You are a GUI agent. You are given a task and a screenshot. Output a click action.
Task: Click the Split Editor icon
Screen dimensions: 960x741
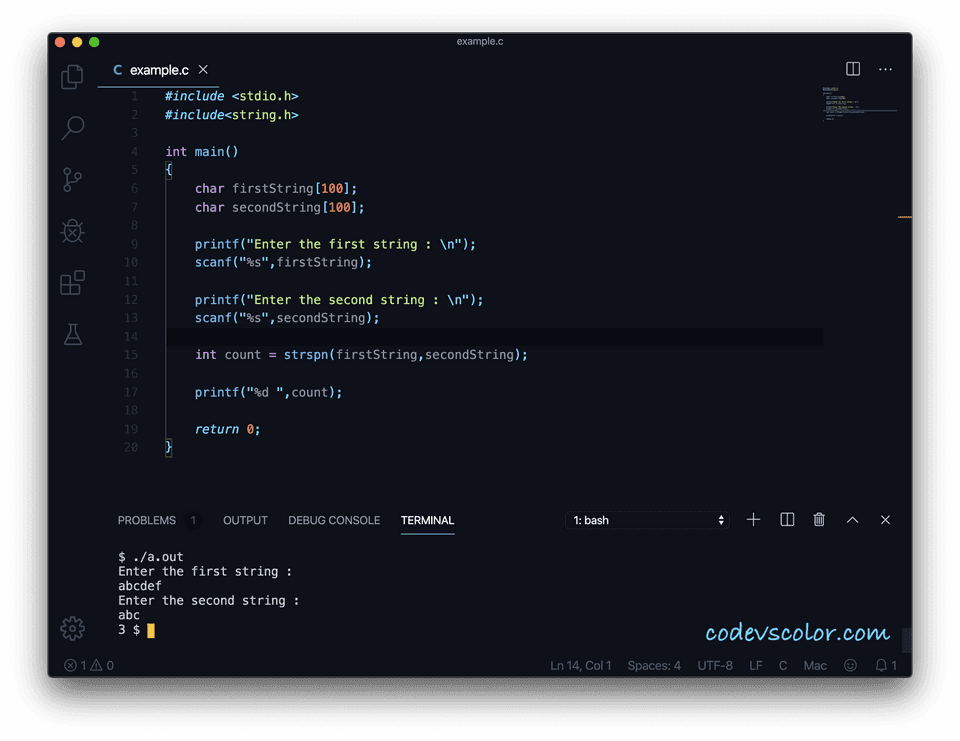852,69
